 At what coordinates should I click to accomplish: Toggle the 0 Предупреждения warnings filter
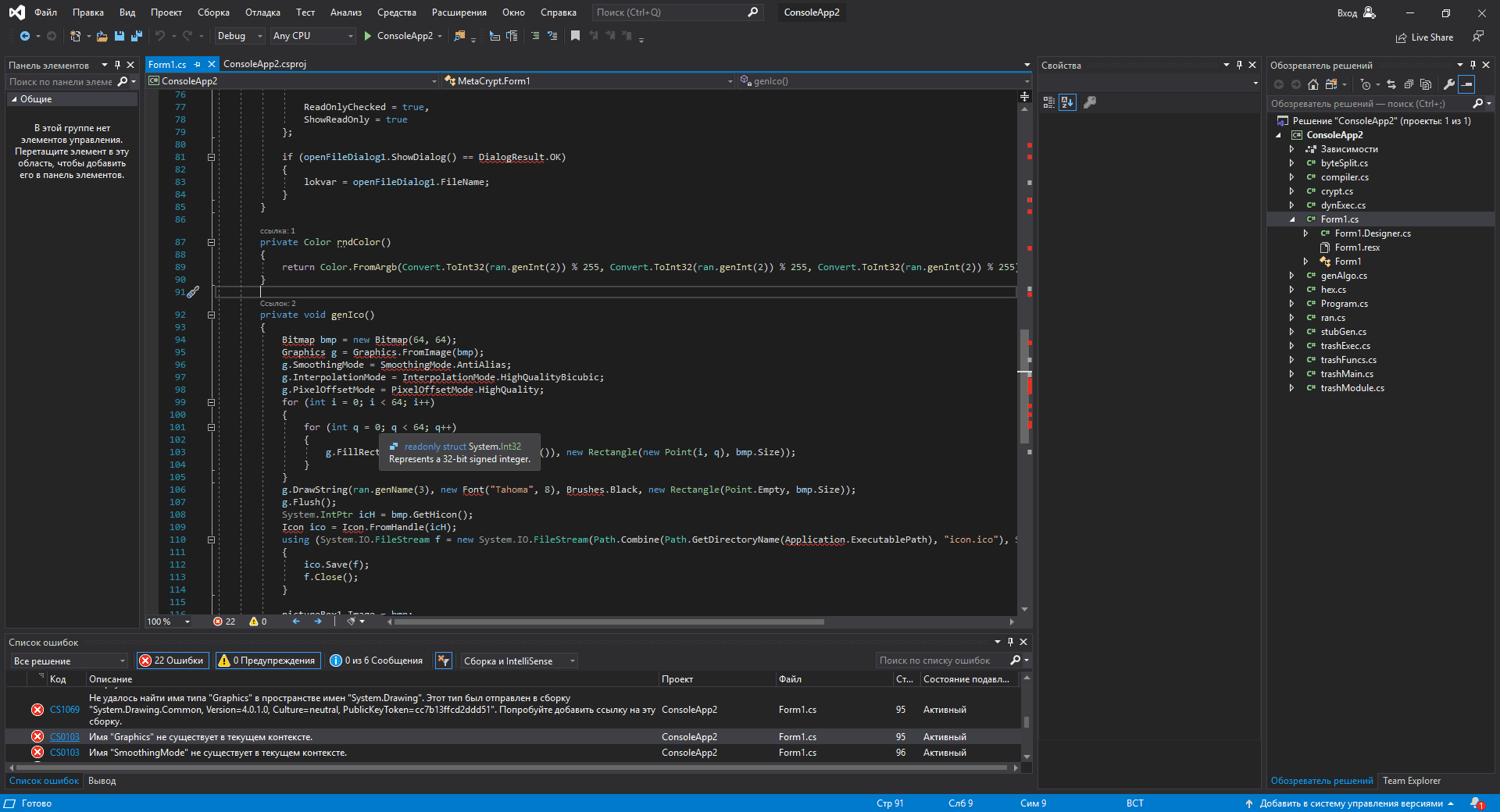269,661
